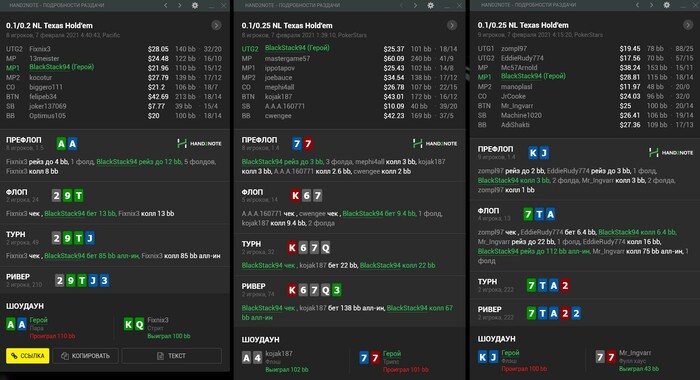Click the blue 3 river card in Fixnix3 hand
This screenshot has height=380, width=700.
click(104, 280)
